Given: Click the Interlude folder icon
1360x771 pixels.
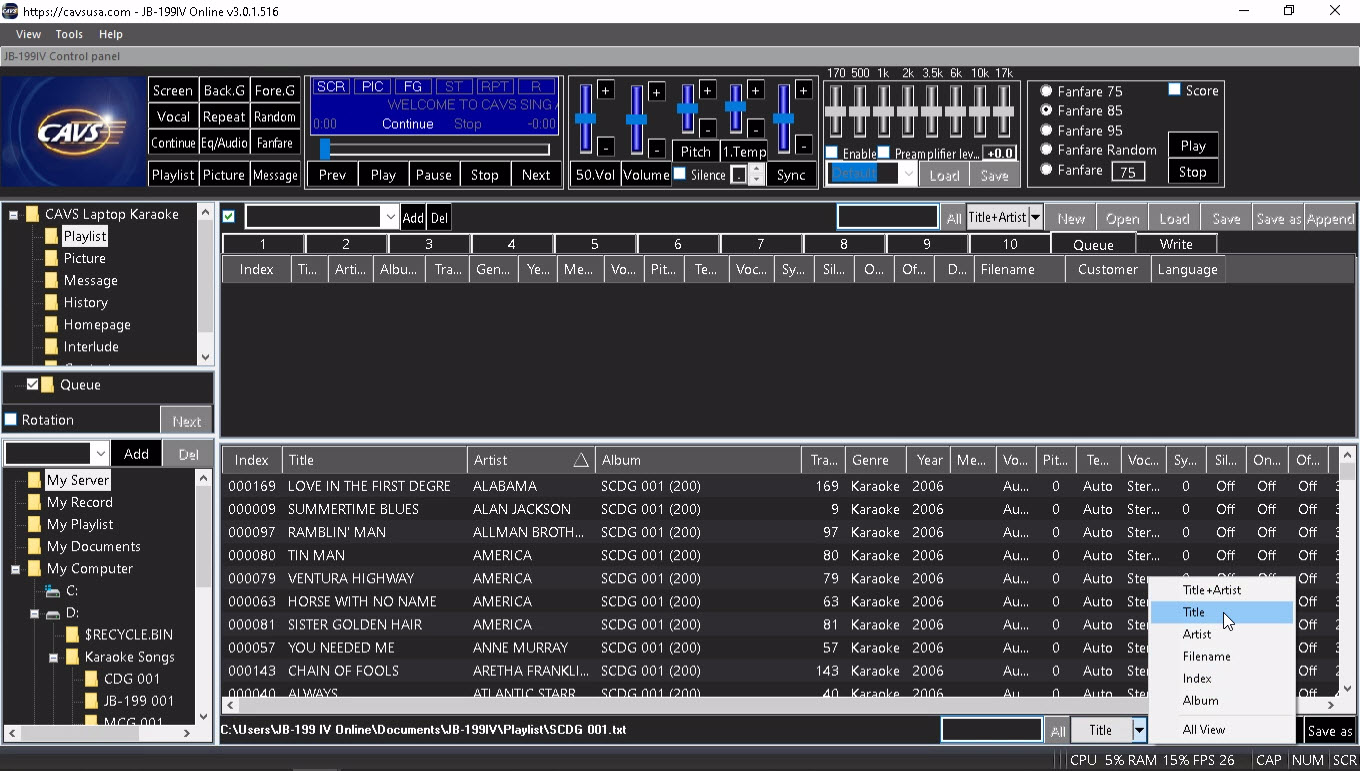Looking at the screenshot, I should 51,346.
